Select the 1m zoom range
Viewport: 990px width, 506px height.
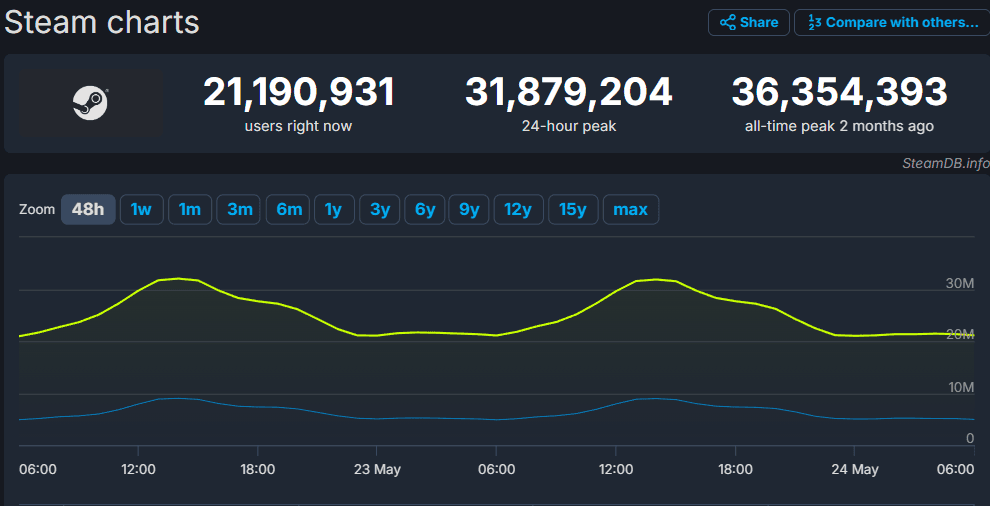[190, 209]
